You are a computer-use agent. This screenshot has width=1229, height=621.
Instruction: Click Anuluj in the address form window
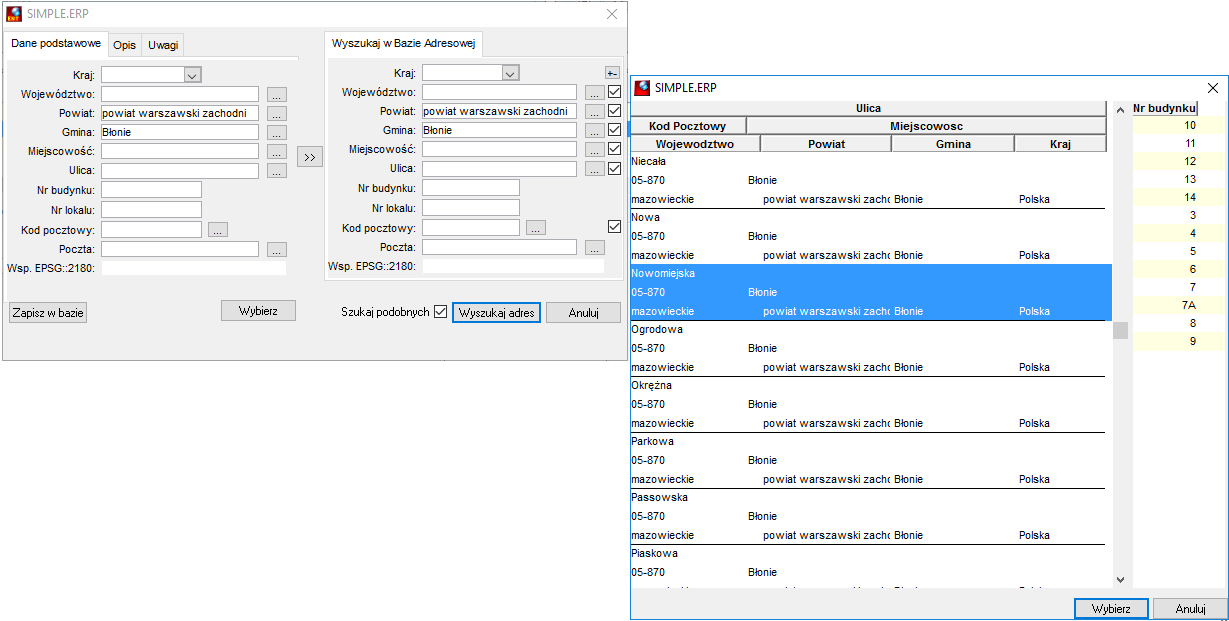pos(584,313)
